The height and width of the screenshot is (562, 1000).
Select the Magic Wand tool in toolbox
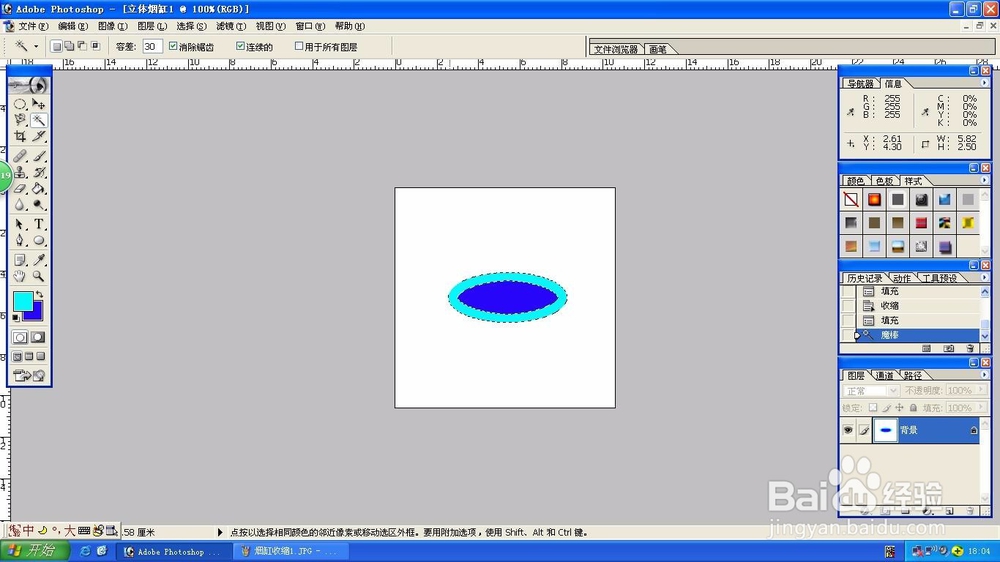coord(39,120)
